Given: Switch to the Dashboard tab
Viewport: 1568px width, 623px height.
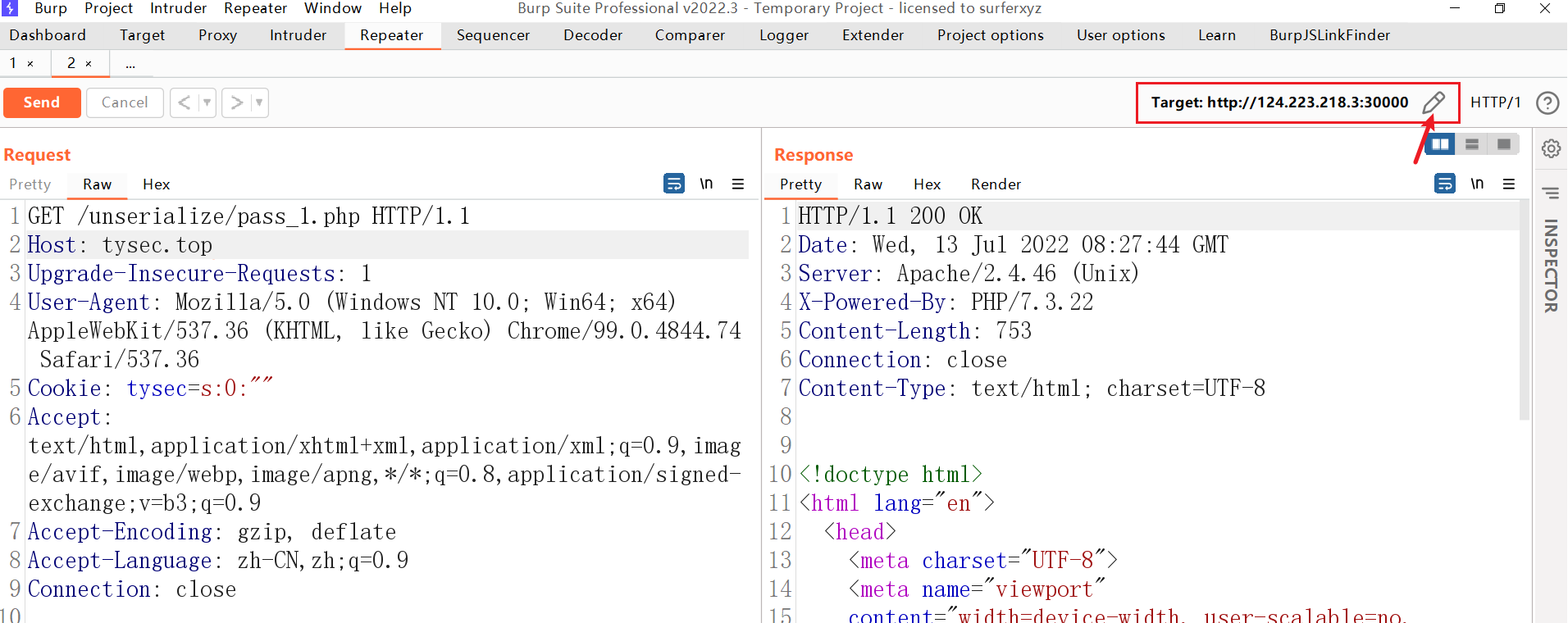Looking at the screenshot, I should tap(48, 35).
